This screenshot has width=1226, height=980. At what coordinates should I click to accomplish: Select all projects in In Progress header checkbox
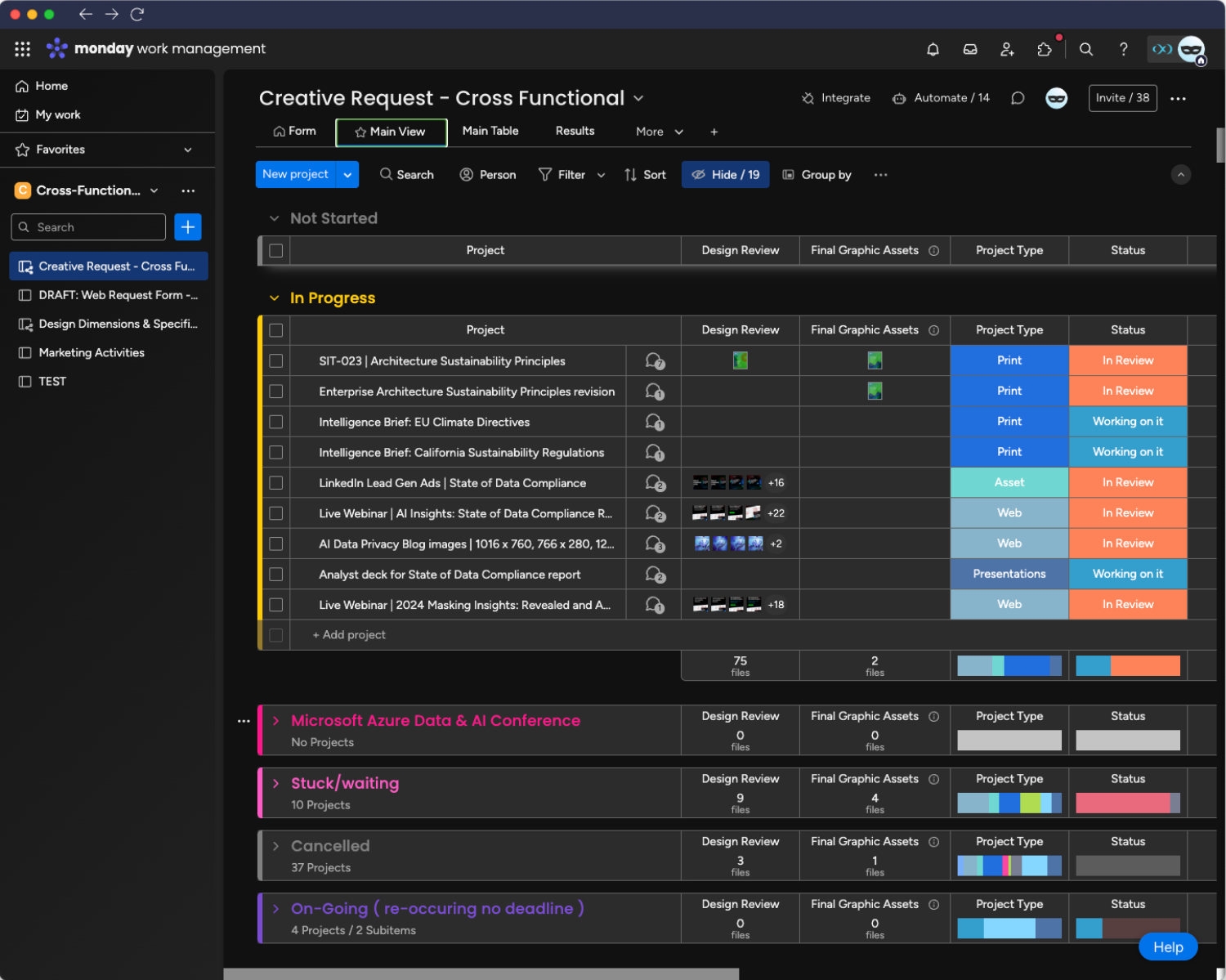coord(276,330)
